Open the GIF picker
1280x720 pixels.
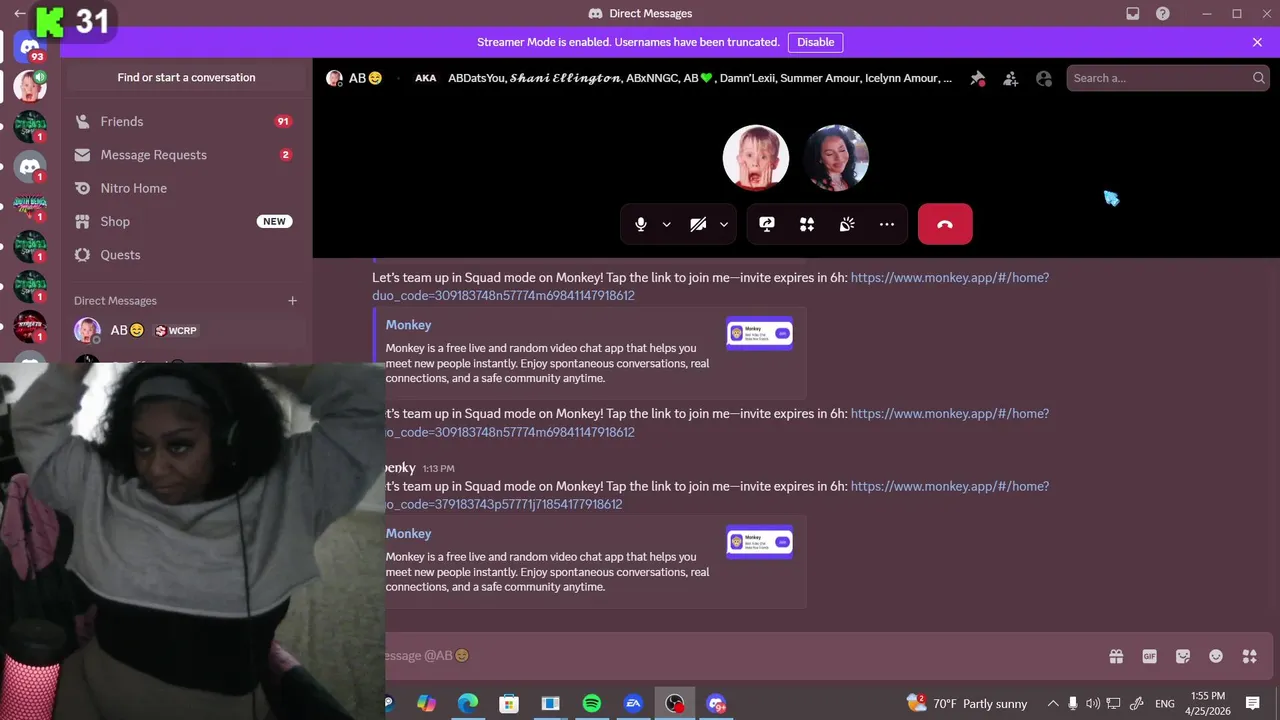(1150, 656)
